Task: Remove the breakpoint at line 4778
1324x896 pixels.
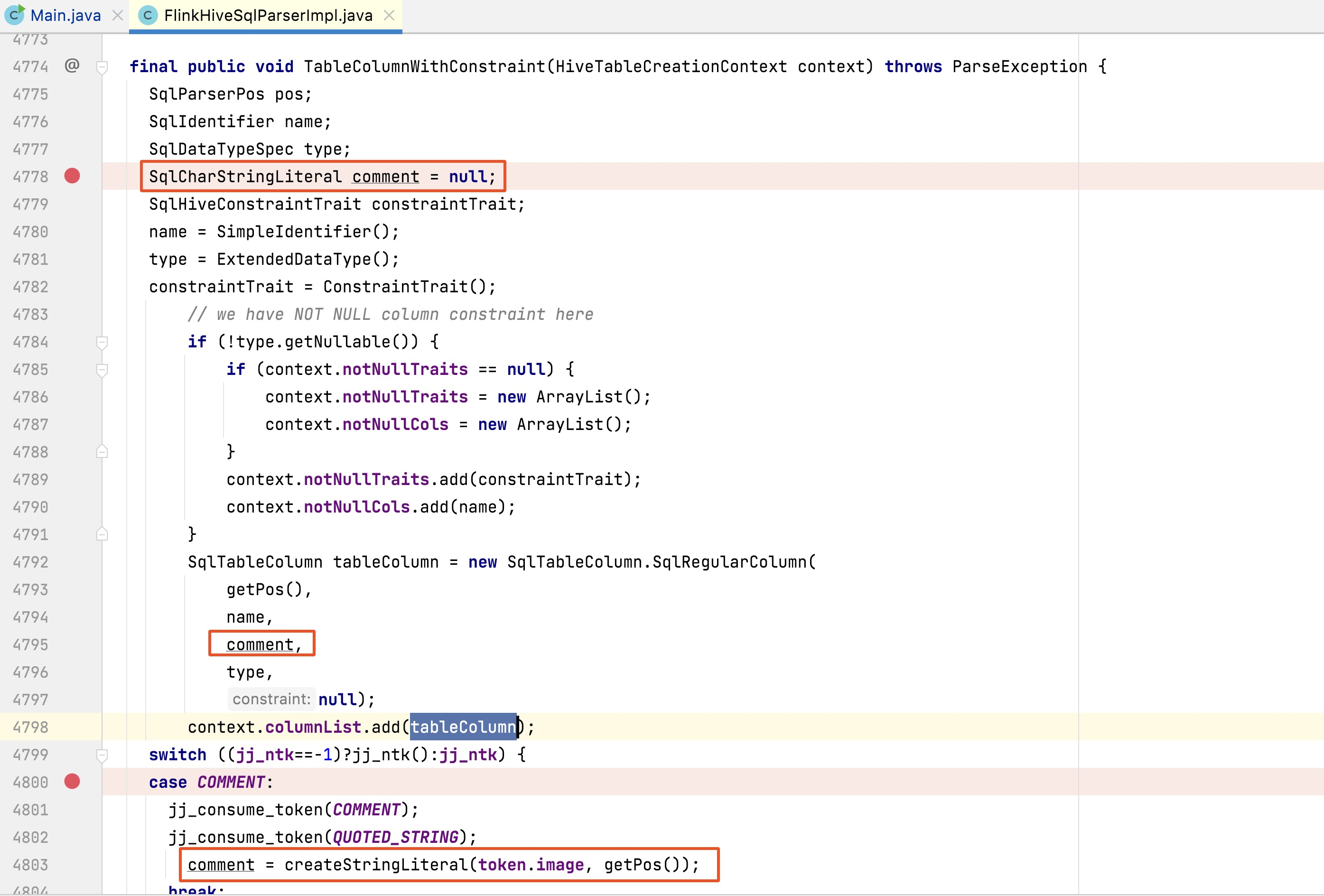Action: pos(72,176)
